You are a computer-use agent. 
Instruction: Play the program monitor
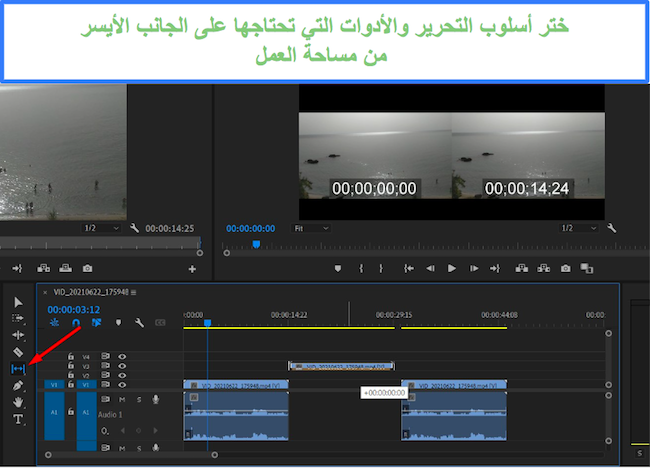pyautogui.click(x=452, y=269)
